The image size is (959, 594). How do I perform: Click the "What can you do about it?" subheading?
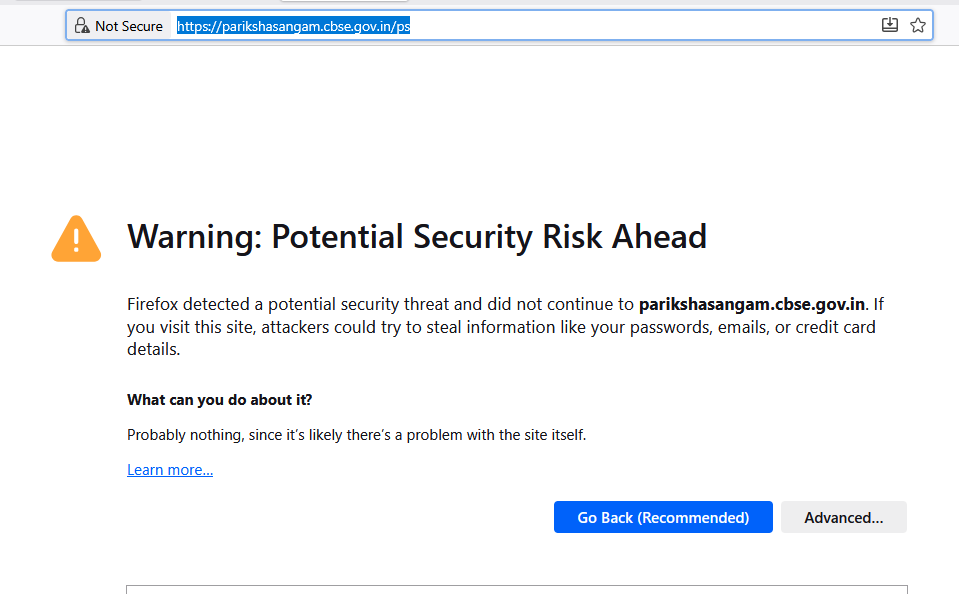pyautogui.click(x=219, y=400)
